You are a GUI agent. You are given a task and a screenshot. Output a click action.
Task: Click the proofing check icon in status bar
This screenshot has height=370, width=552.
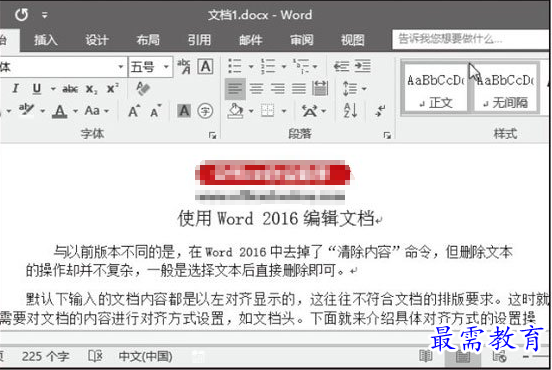pos(95,356)
